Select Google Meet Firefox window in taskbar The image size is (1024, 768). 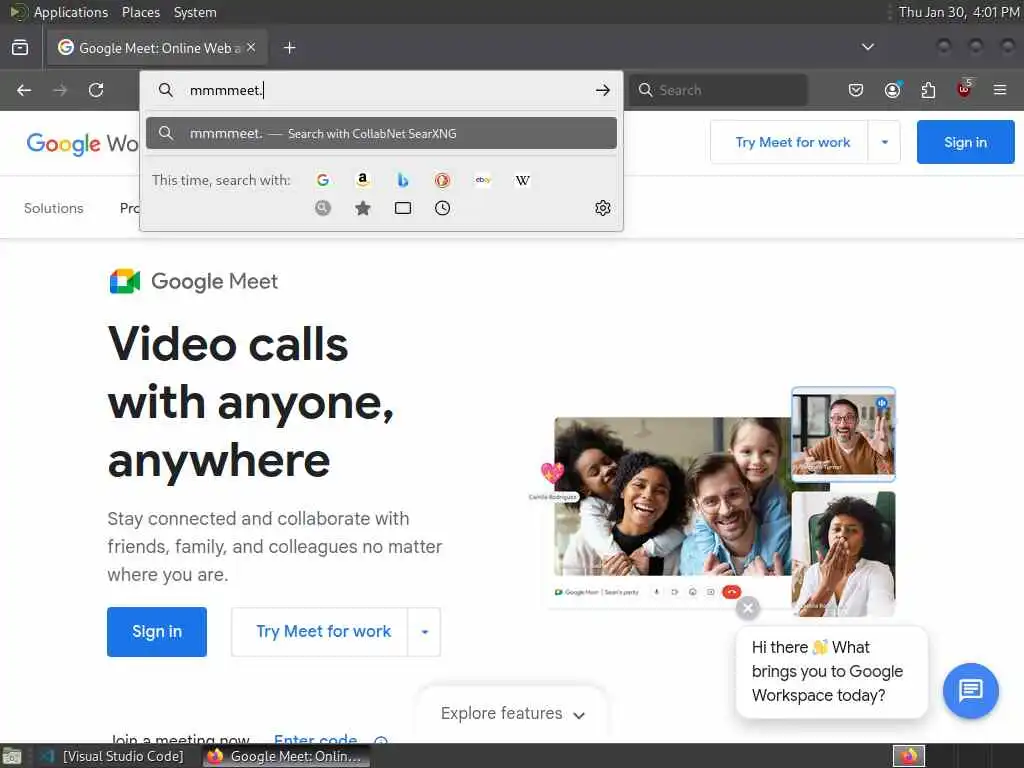tap(286, 756)
